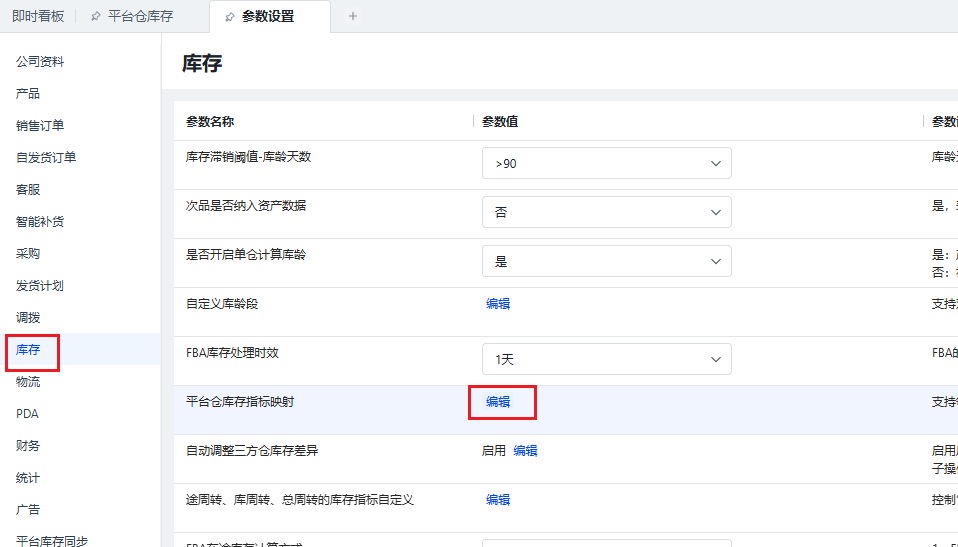This screenshot has width=958, height=547.
Task: Open 公司资料 in the left sidebar
Action: pos(40,62)
